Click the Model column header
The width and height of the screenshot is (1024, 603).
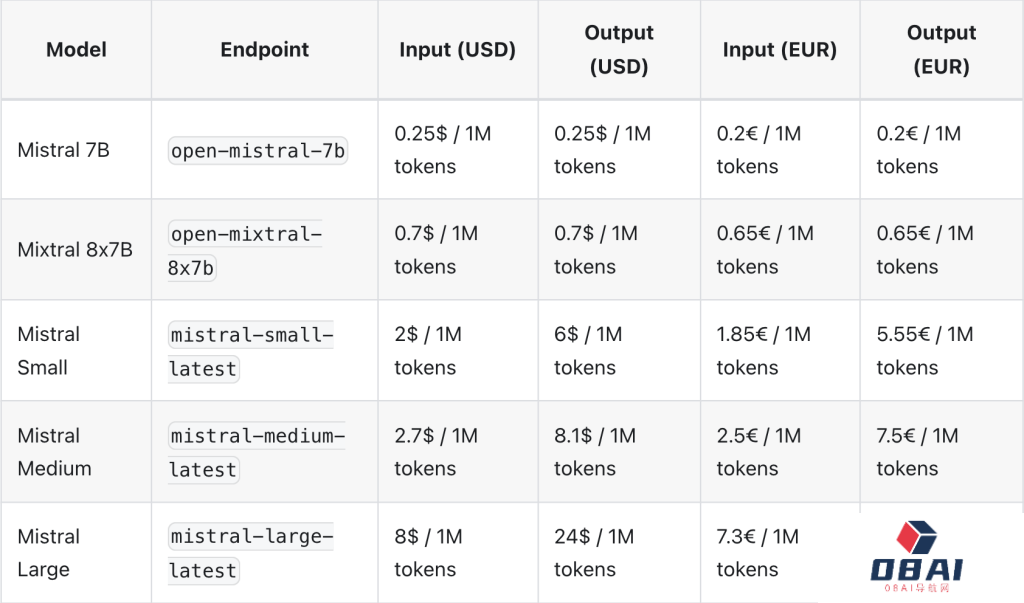click(x=76, y=49)
